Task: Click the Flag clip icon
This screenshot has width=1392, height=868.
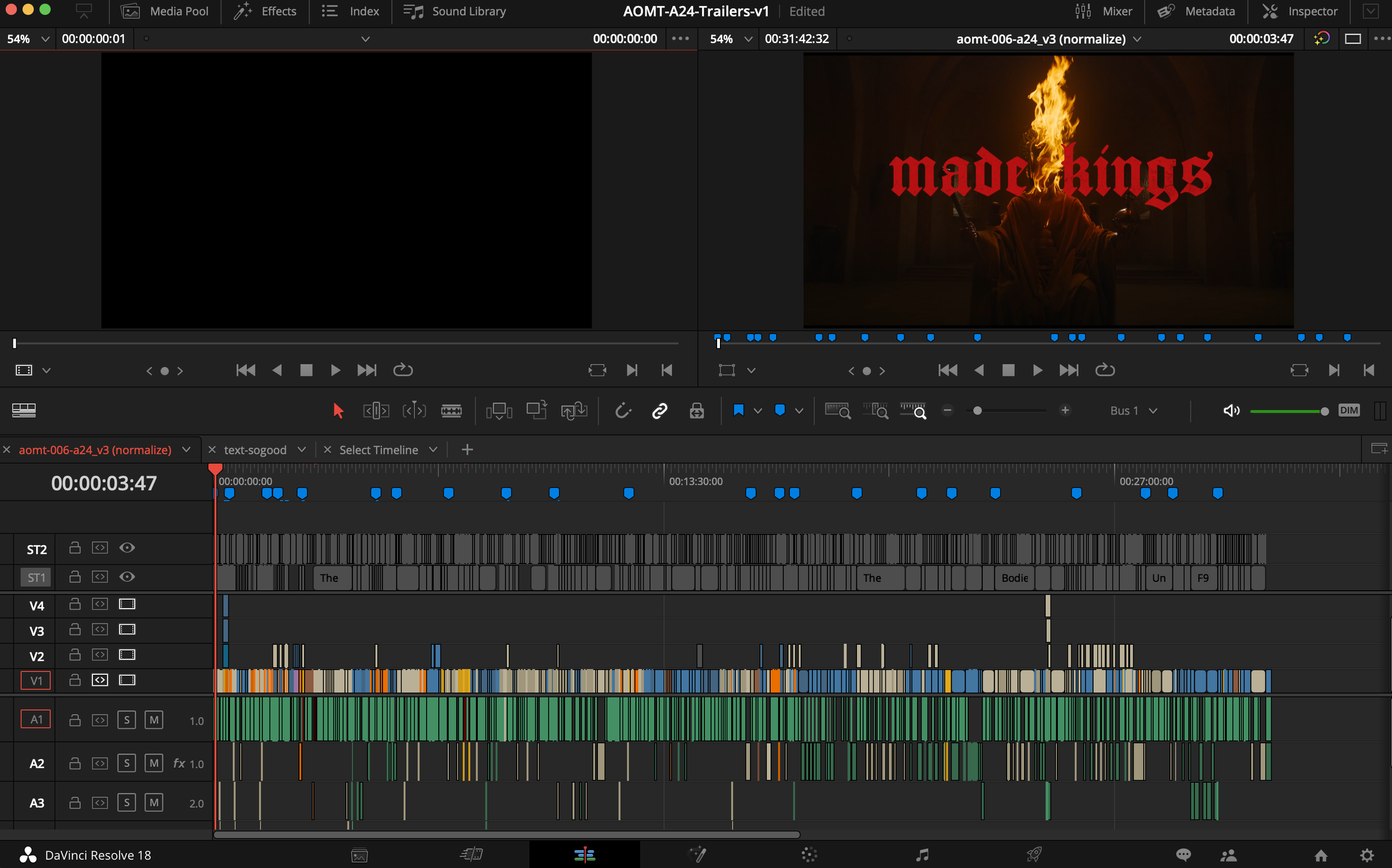Action: [739, 410]
